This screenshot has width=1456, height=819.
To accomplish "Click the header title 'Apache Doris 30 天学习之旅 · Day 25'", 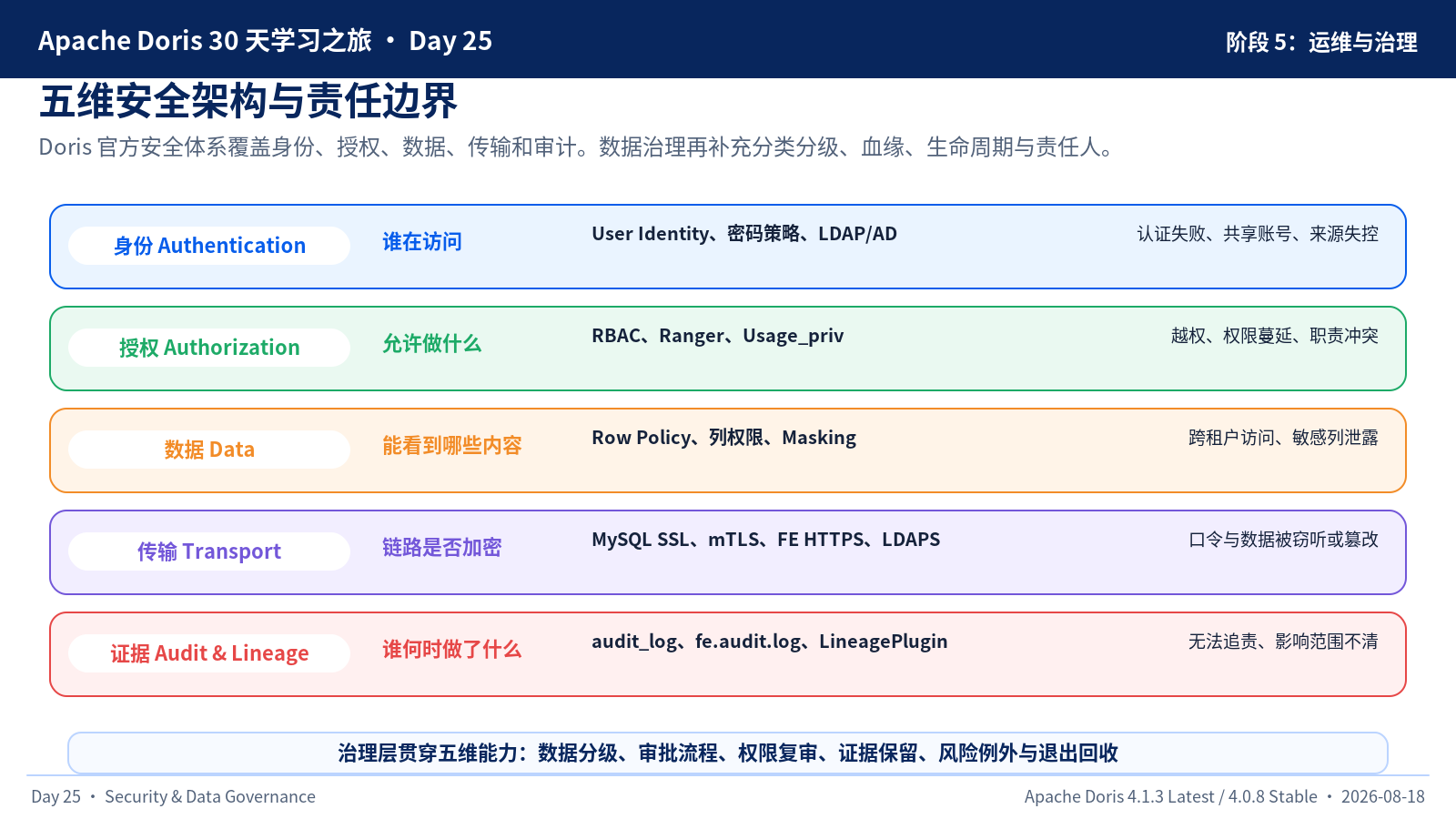I will (x=265, y=41).
